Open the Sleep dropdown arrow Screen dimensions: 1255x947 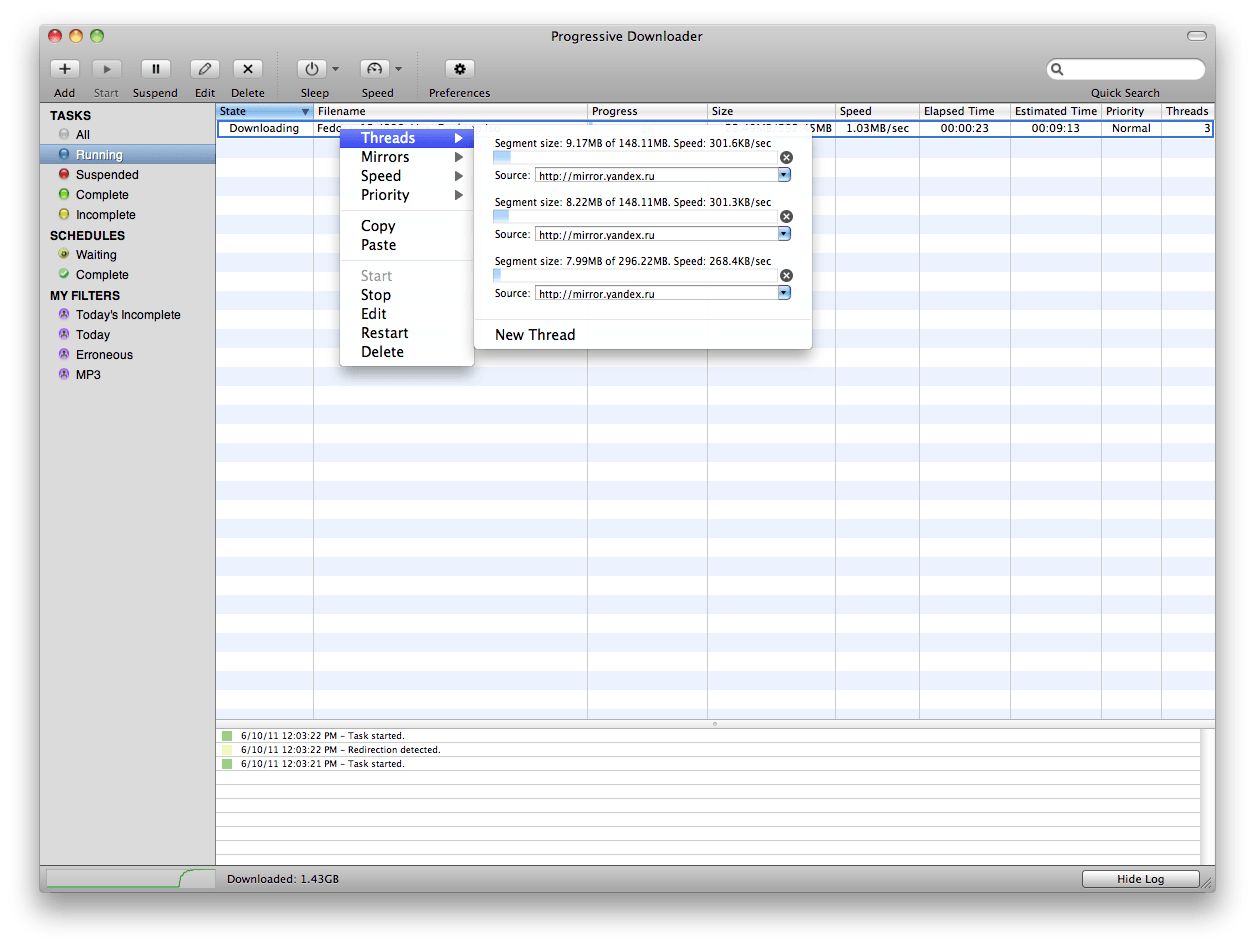[334, 69]
